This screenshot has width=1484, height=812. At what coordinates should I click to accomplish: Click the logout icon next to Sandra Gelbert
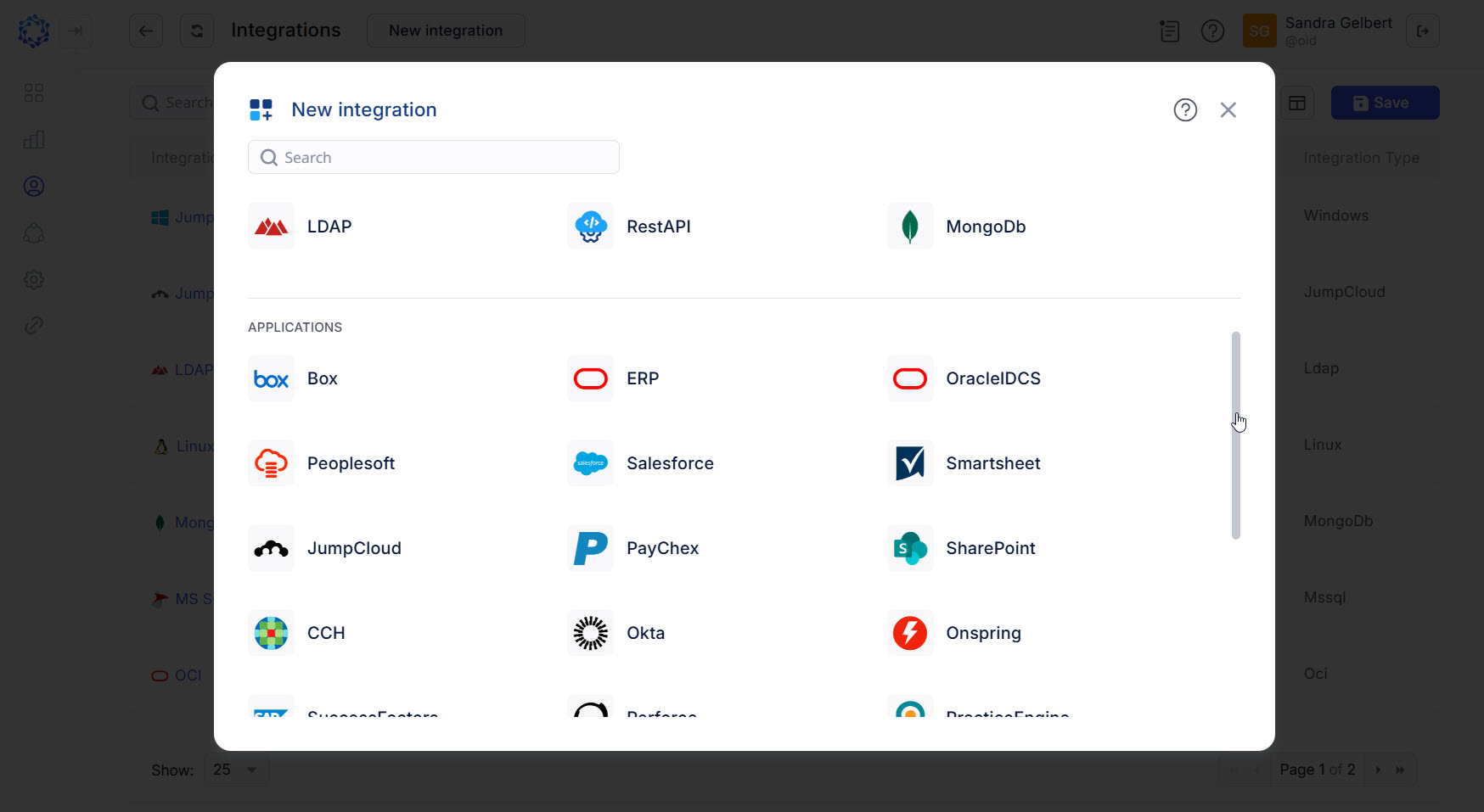coord(1423,31)
